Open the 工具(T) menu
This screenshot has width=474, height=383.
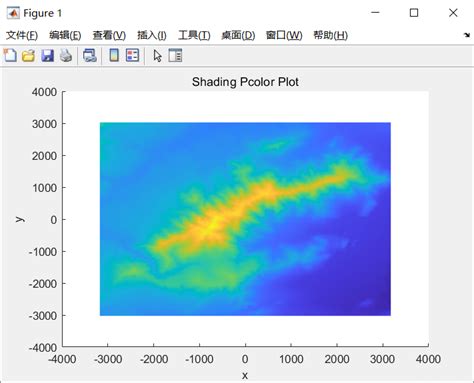(194, 35)
